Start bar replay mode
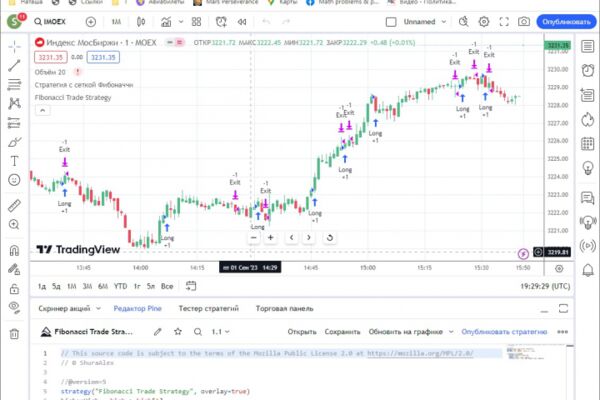Screen dimensions: 600x400 (242, 22)
